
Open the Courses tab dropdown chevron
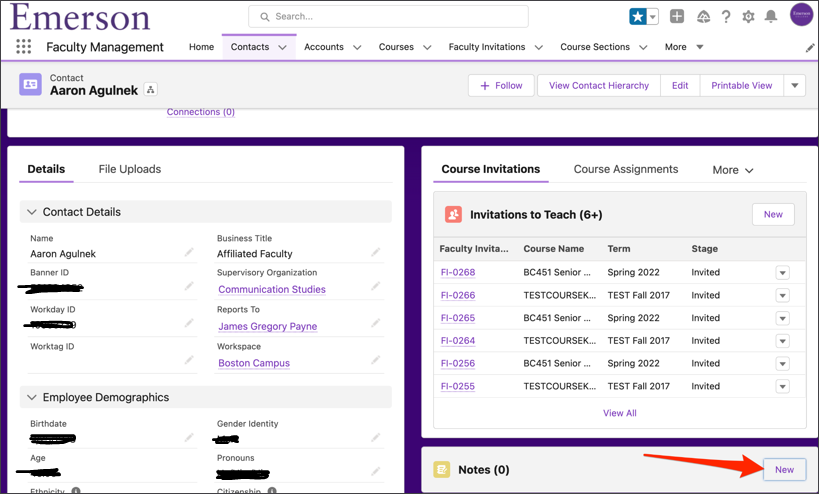click(x=427, y=47)
